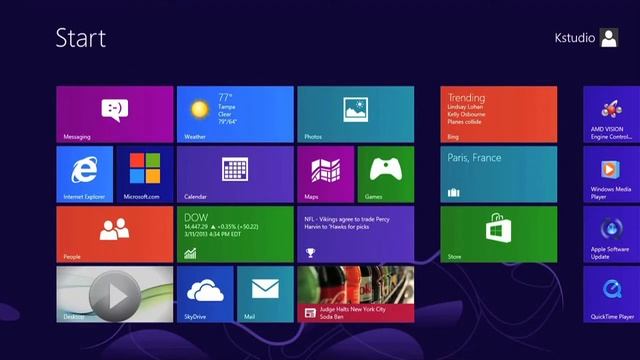Image resolution: width=640 pixels, height=360 pixels.
Task: Open the Mail tile
Action: point(265,294)
